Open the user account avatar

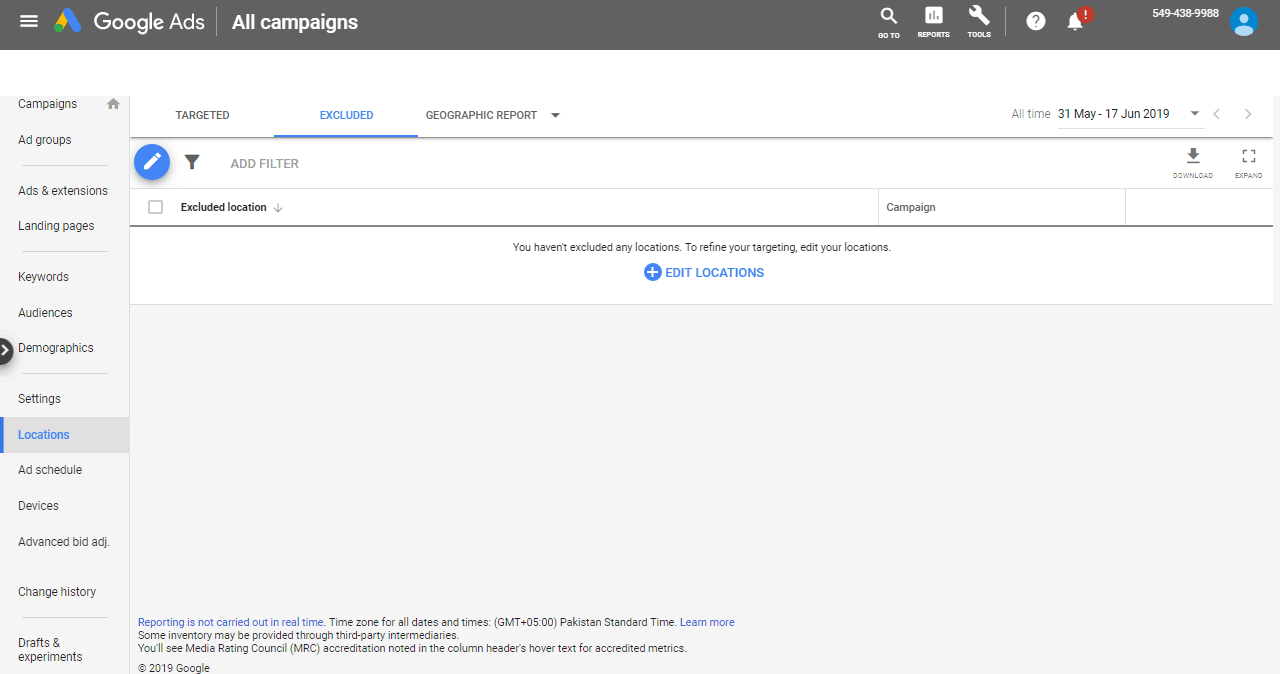point(1243,22)
